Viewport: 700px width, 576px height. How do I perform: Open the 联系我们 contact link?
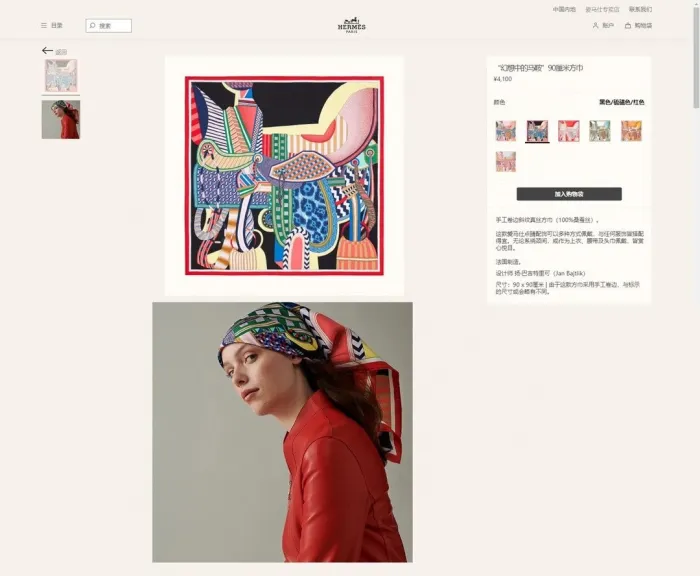click(x=640, y=9)
